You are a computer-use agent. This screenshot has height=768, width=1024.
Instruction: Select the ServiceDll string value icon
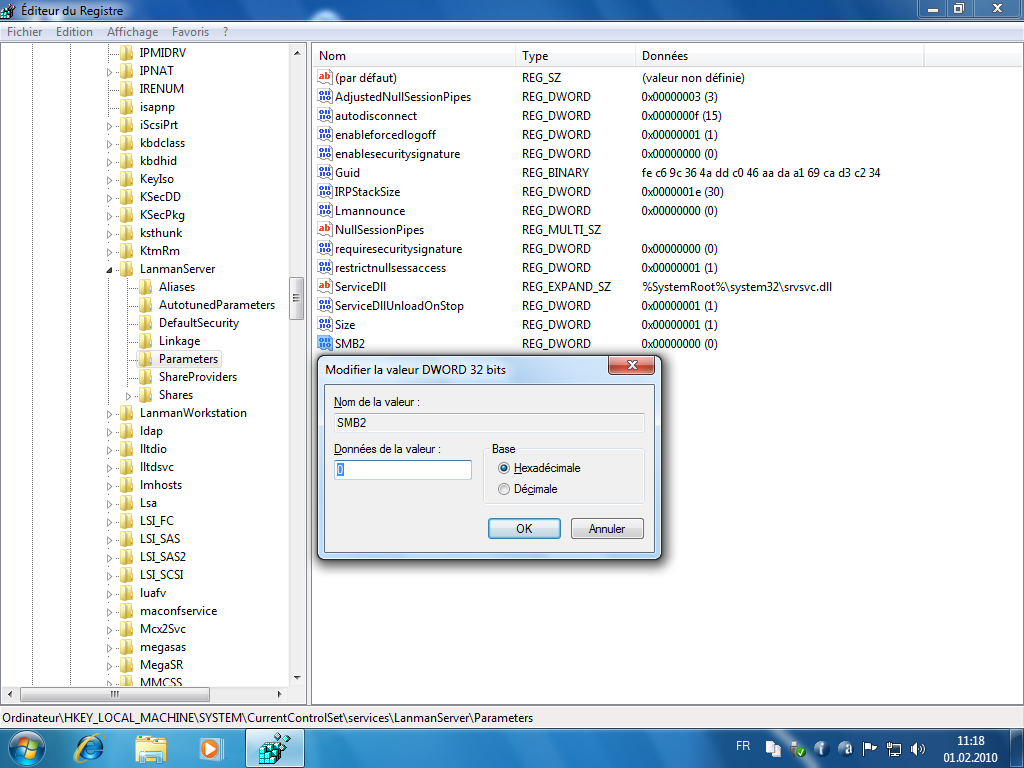pos(324,287)
